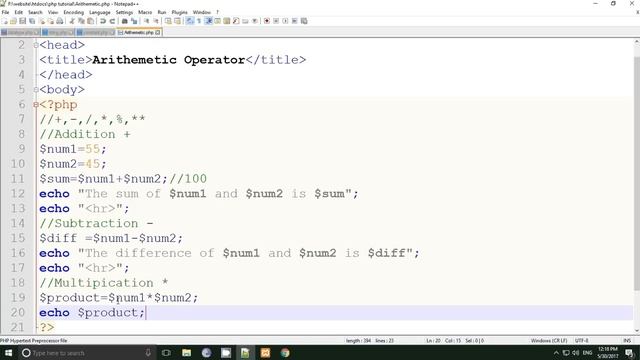The image size is (640, 360).
Task: Open the Replace toolbar icon
Action: click(x=134, y=21)
